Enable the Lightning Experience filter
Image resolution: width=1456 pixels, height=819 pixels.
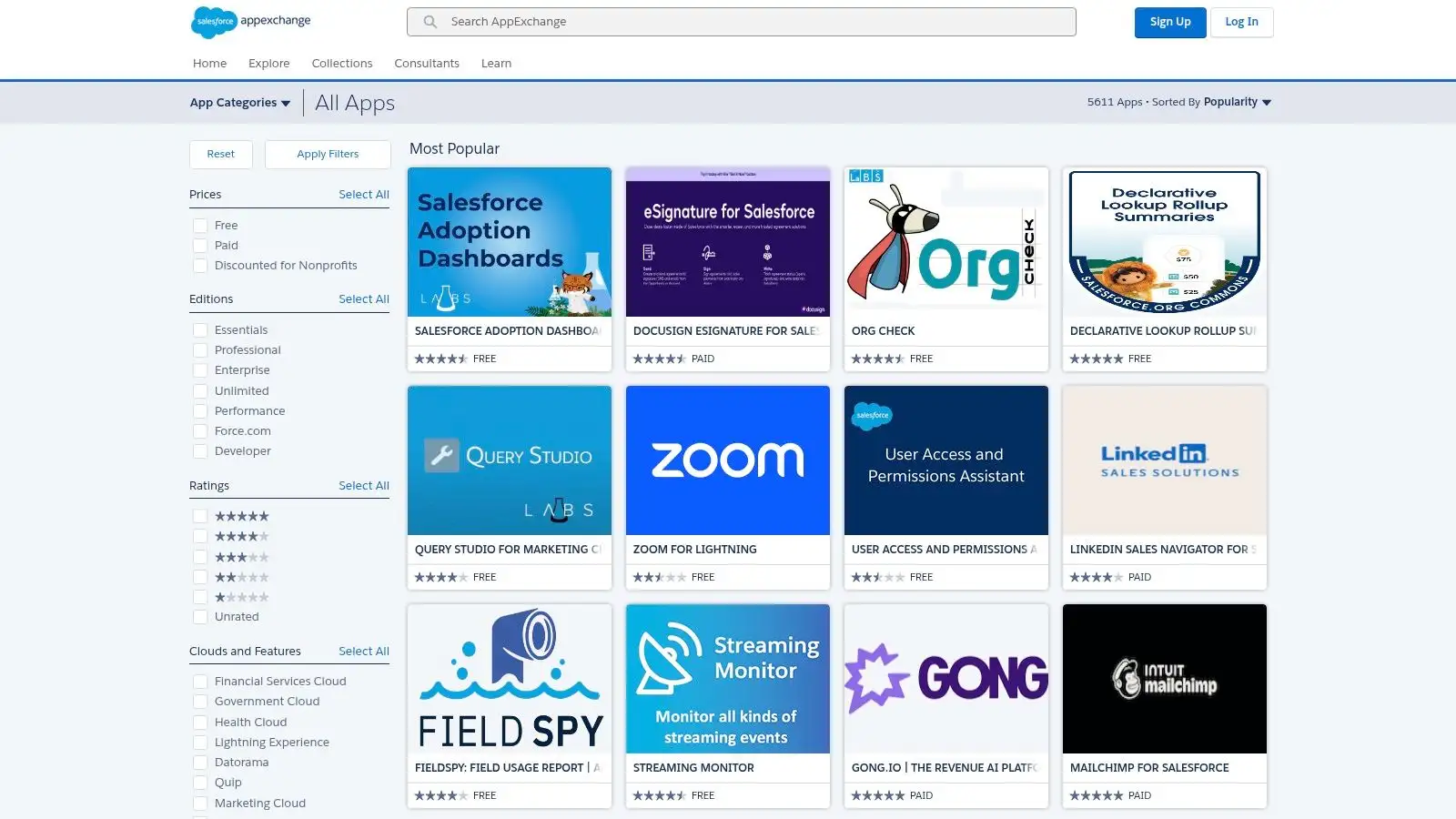point(200,742)
